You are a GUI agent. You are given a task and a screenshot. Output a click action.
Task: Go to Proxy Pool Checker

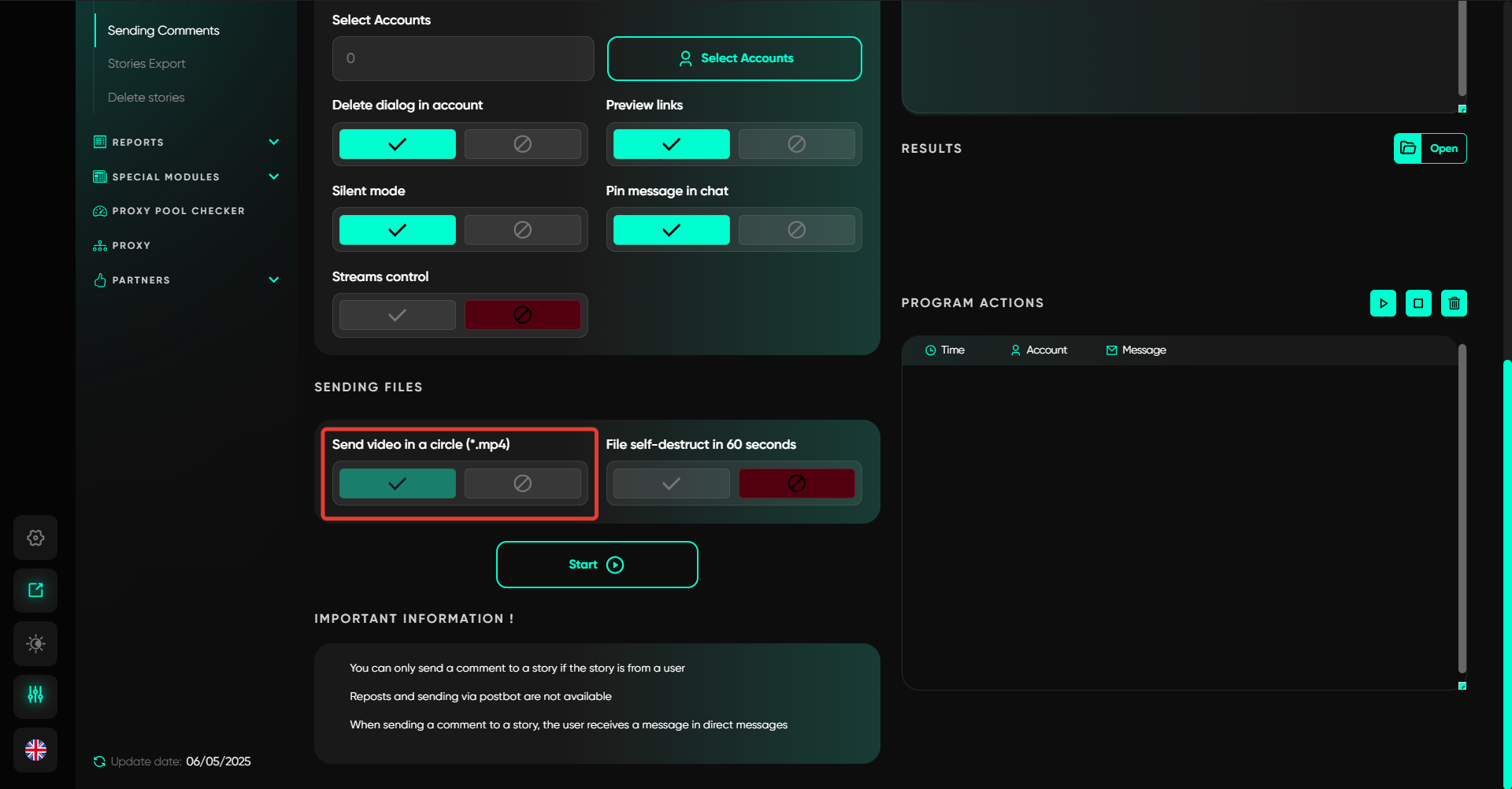click(178, 211)
